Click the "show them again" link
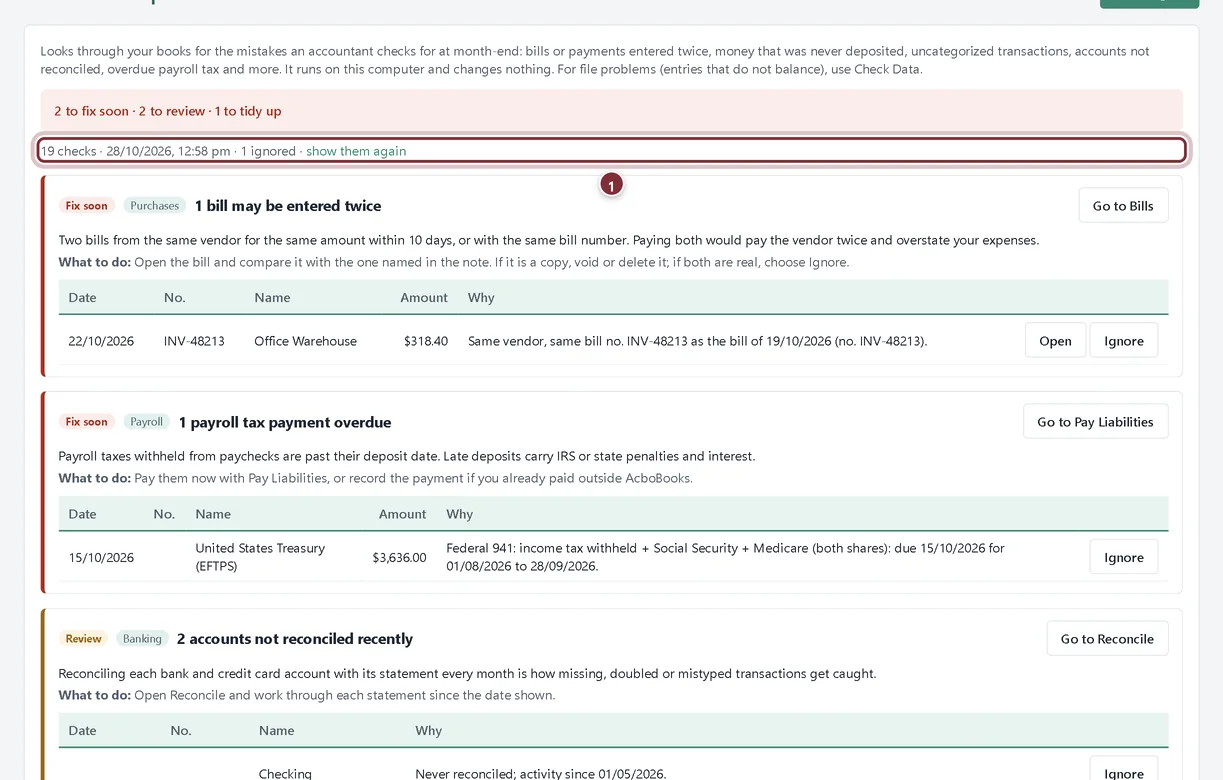Image resolution: width=1223 pixels, height=780 pixels. click(356, 151)
